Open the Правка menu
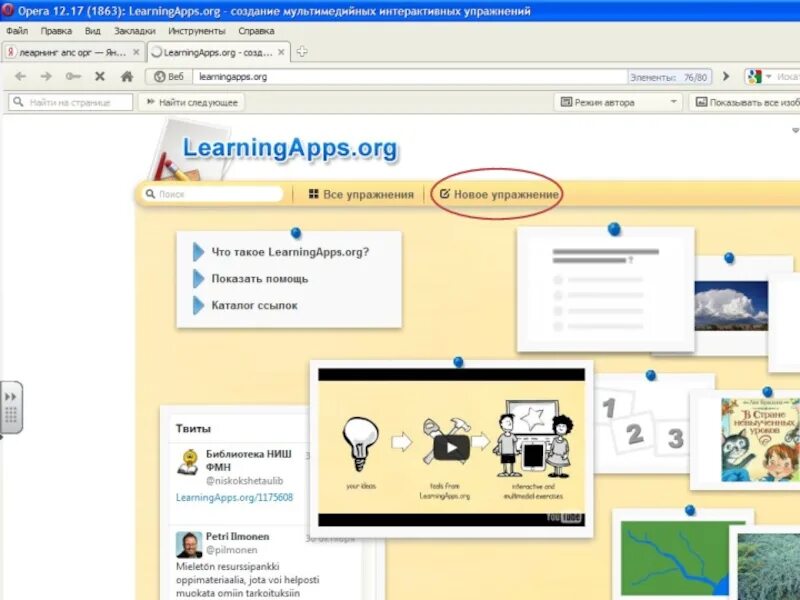The height and width of the screenshot is (600, 800). [x=56, y=31]
